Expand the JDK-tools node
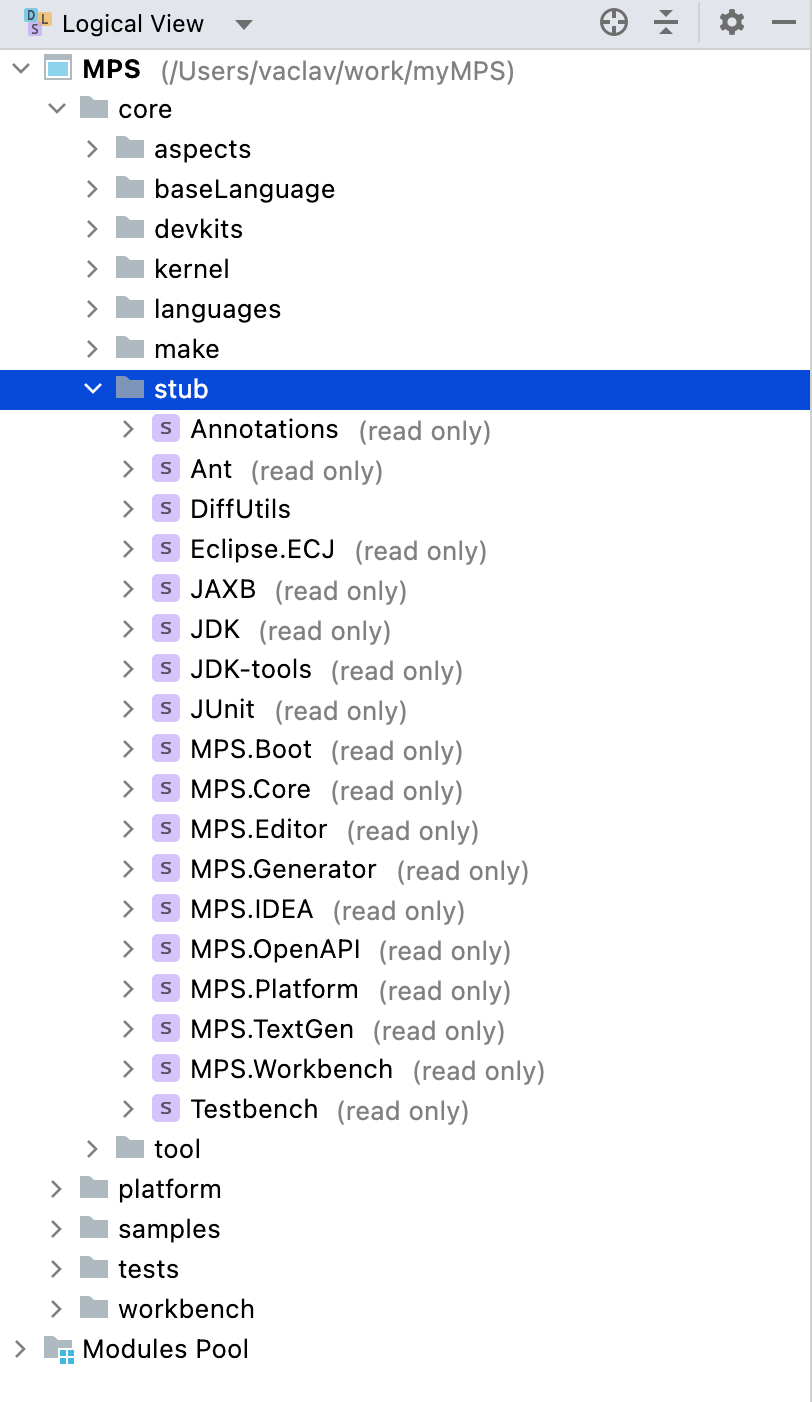 point(127,668)
